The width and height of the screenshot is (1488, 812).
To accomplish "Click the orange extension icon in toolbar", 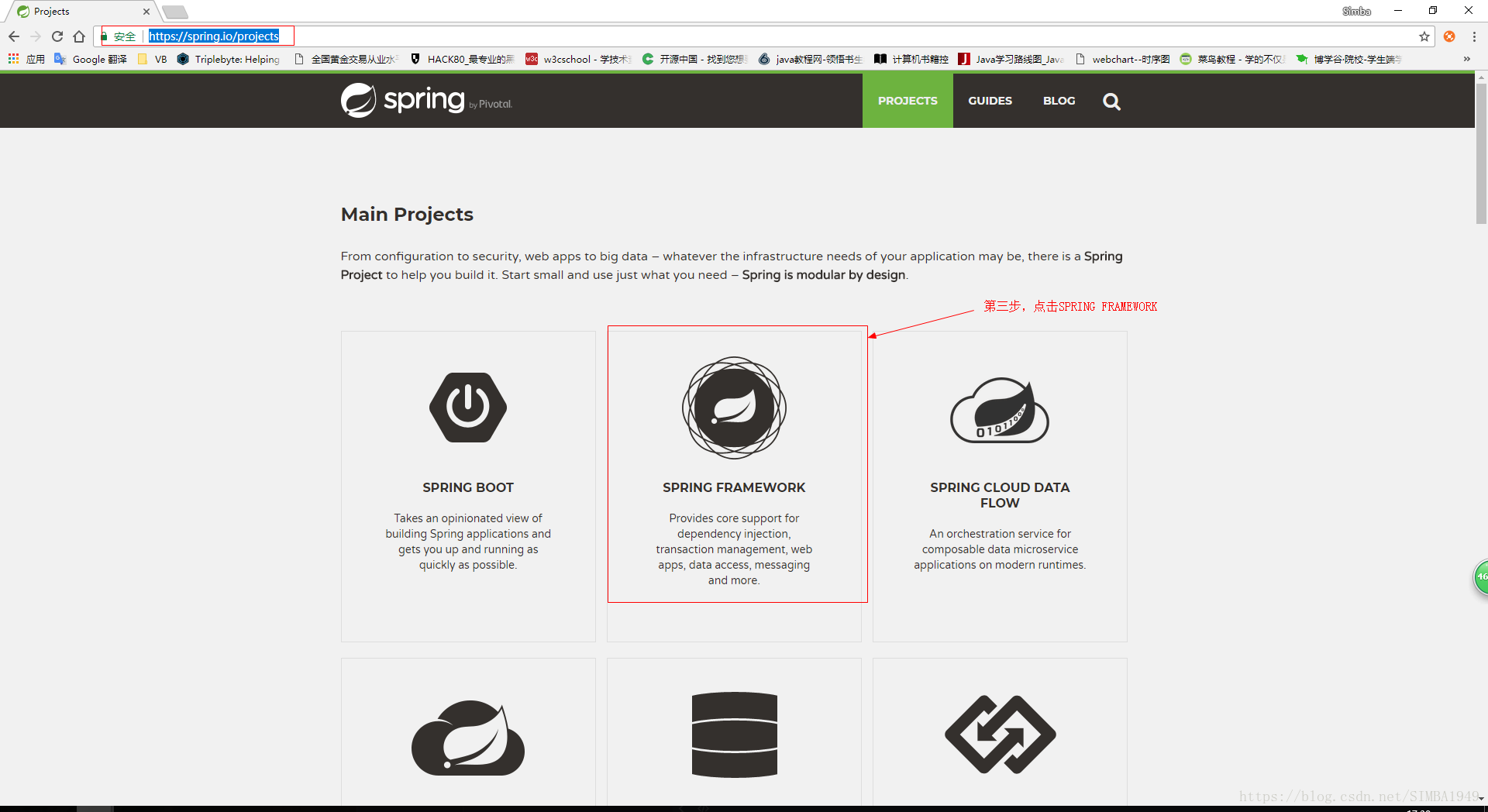I will coord(1449,36).
